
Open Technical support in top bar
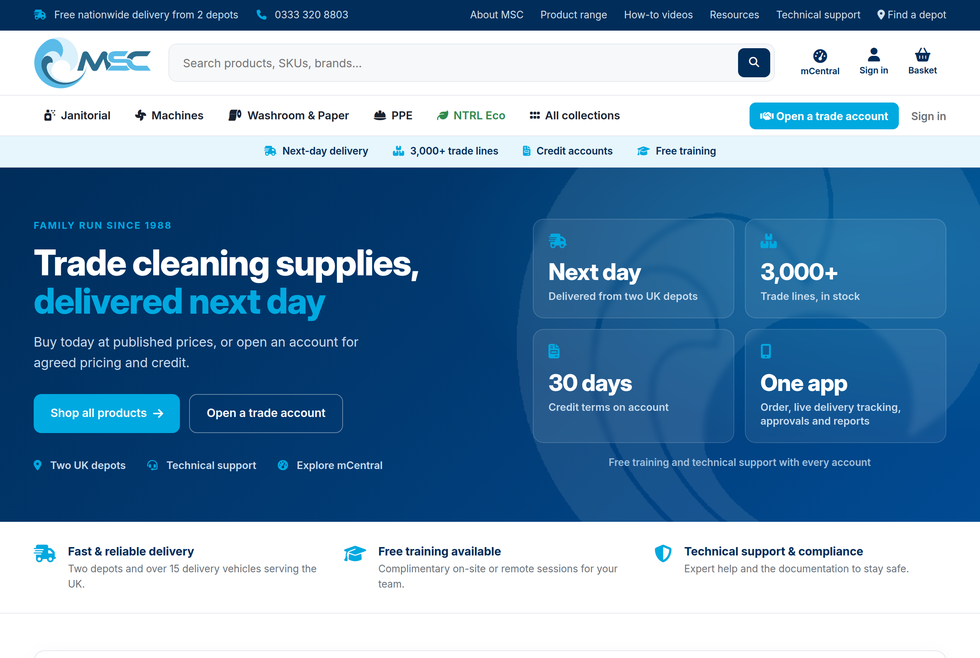click(x=818, y=14)
